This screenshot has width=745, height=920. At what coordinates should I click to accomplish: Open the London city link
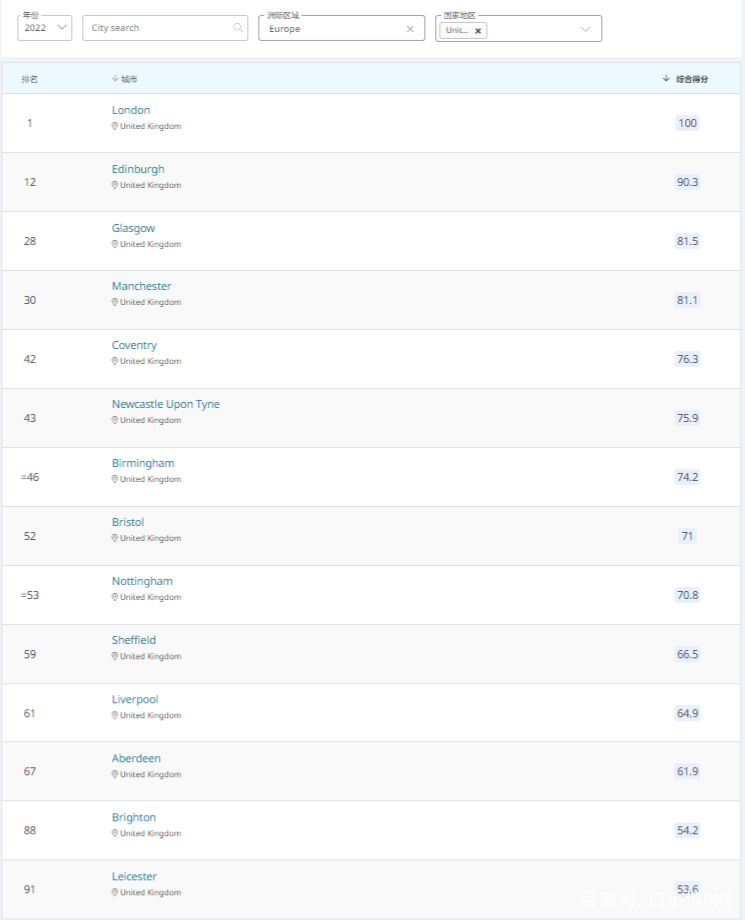pos(131,110)
